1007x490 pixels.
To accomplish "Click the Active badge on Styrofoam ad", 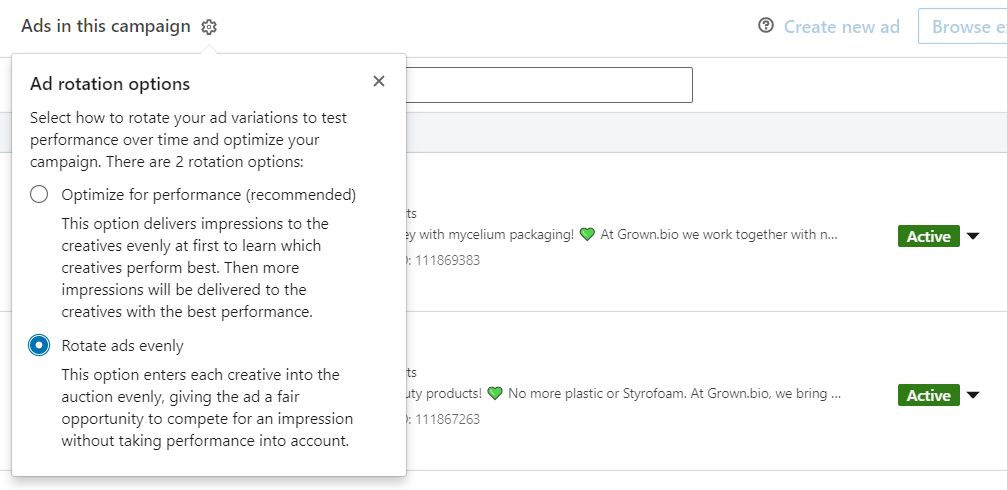I will coord(929,395).
